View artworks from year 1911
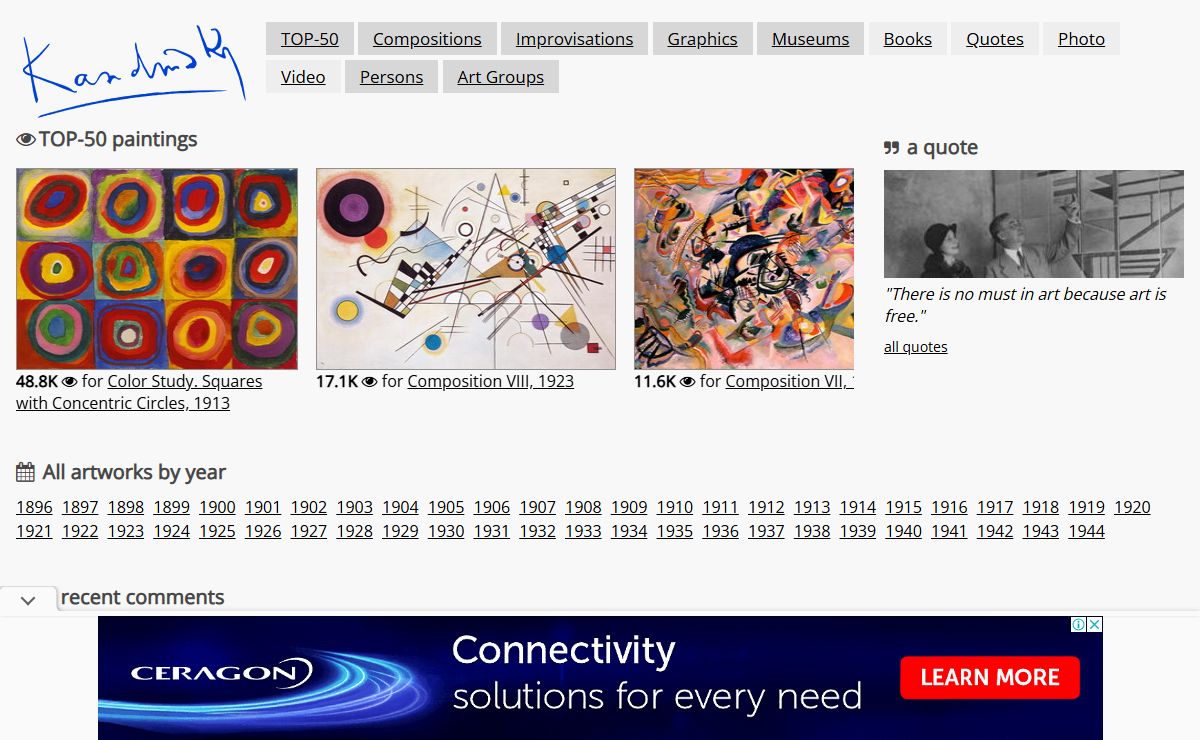Viewport: 1200px width, 740px height. 720,507
